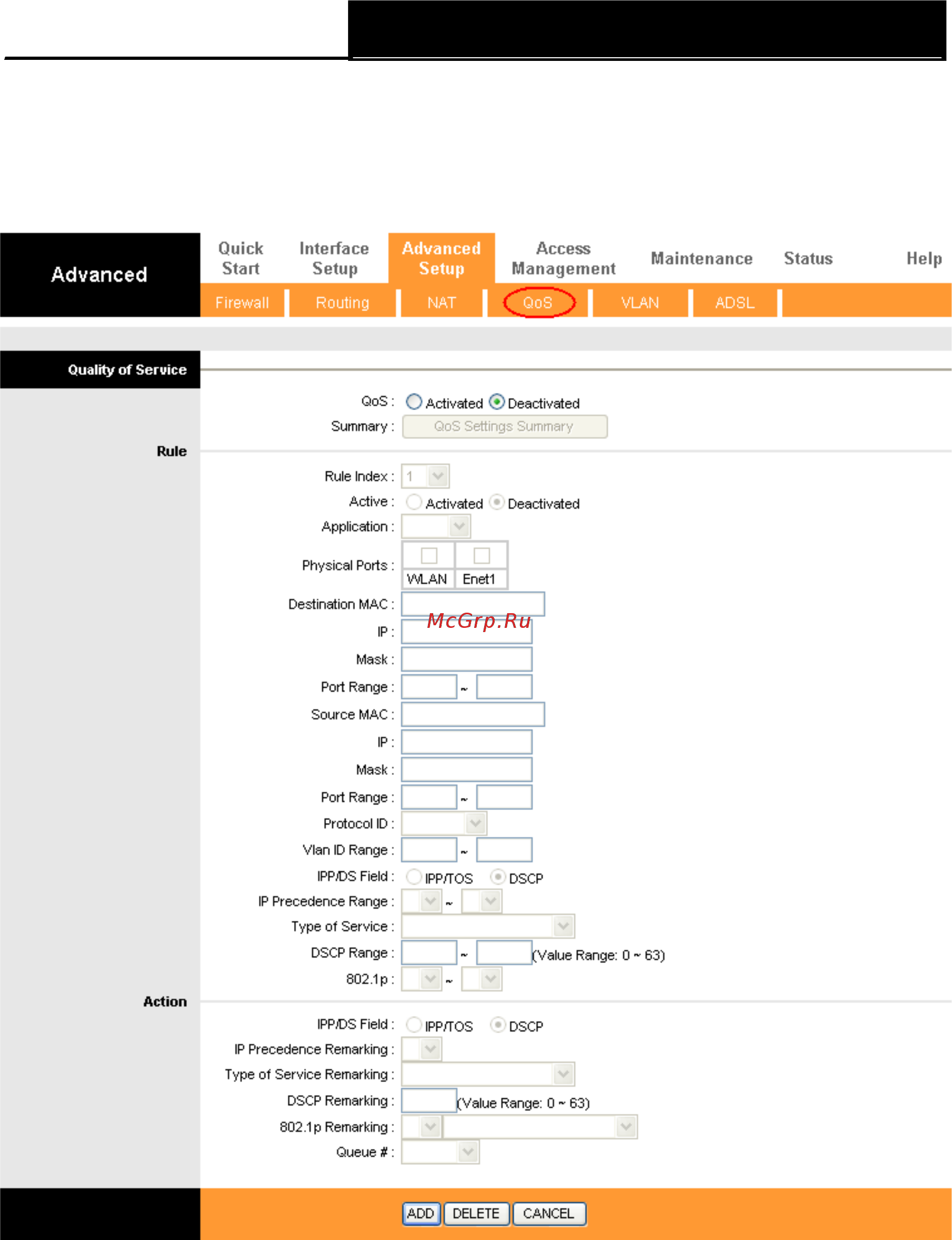Click the source Port Range start field
This screenshot has width=952, height=1240.
pos(429,797)
